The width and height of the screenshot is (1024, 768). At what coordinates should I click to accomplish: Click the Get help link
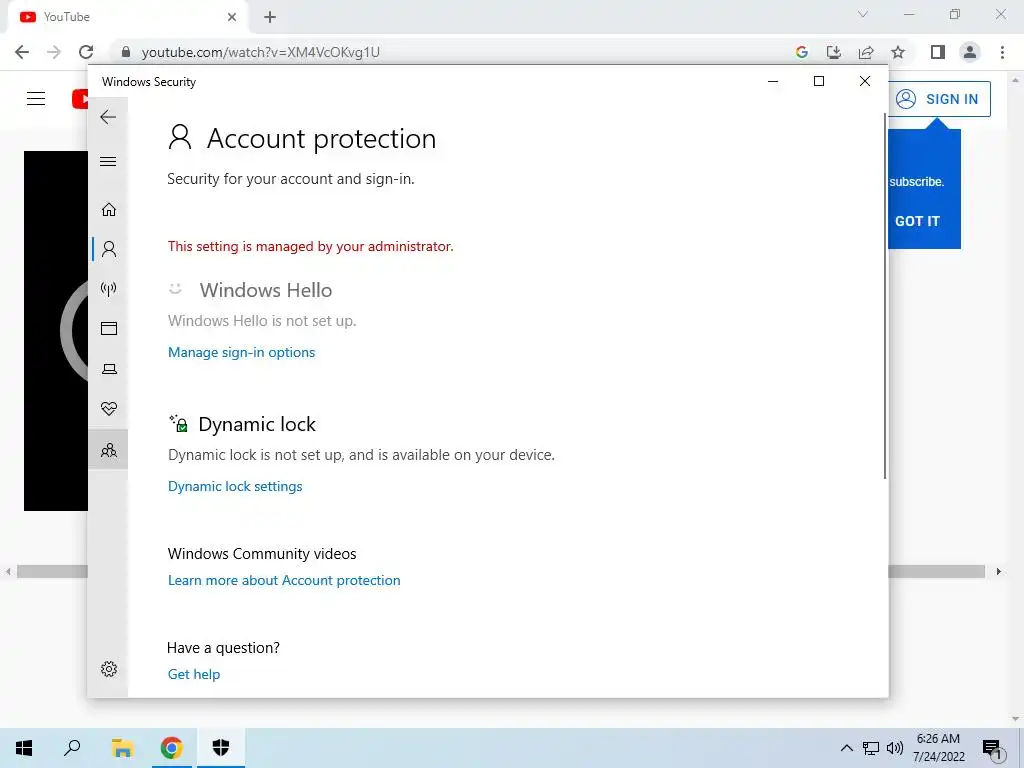(x=194, y=675)
